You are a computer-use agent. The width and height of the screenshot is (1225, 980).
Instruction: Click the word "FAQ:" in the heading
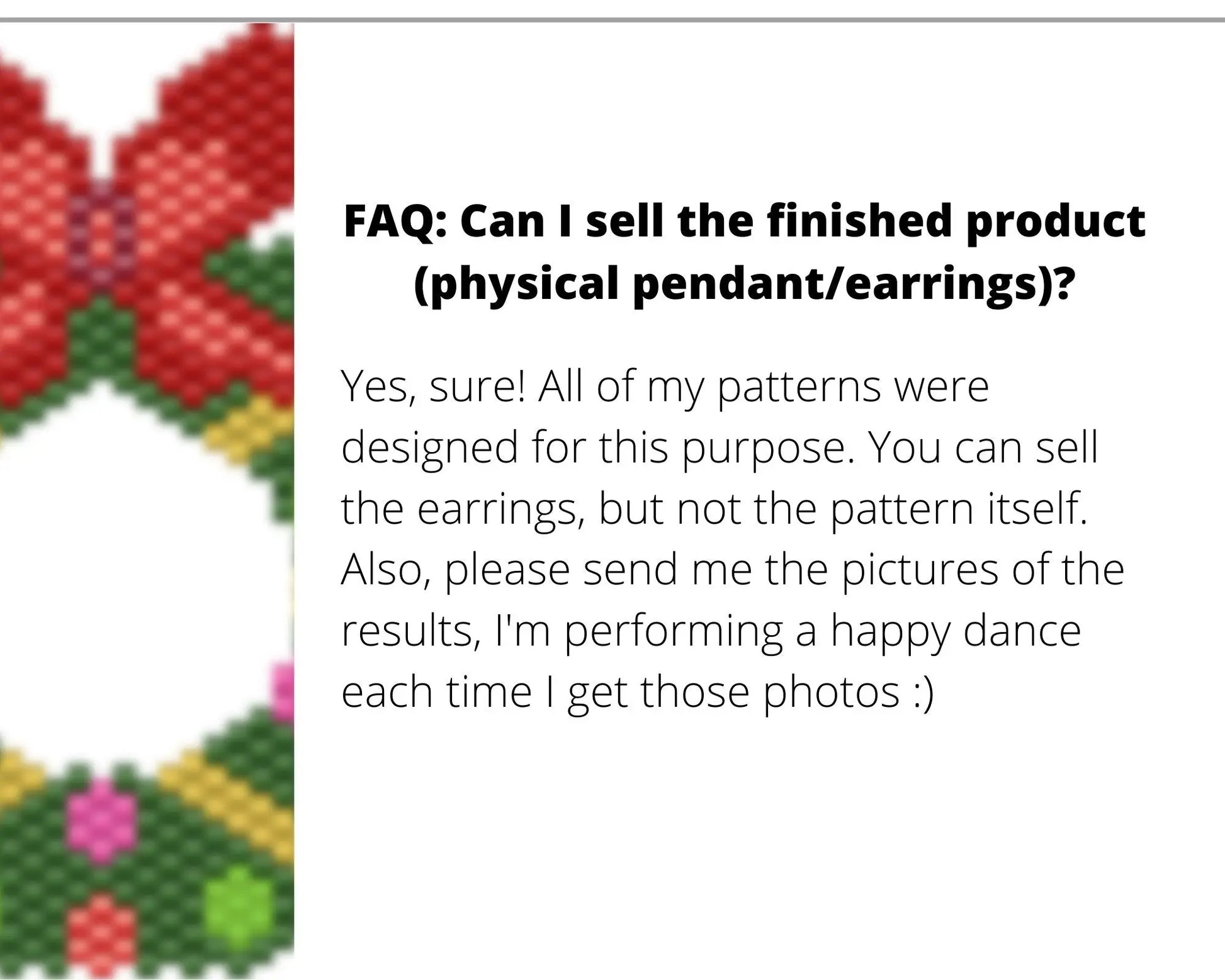point(395,222)
